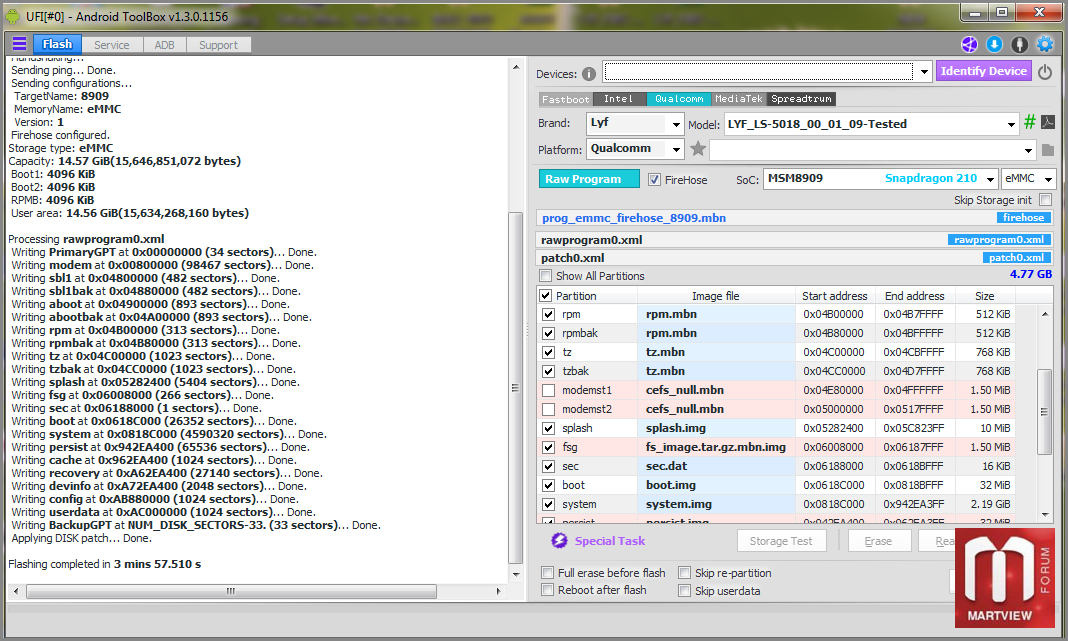The width and height of the screenshot is (1068, 641).
Task: Open the hamburger main menu icon
Action: point(19,44)
